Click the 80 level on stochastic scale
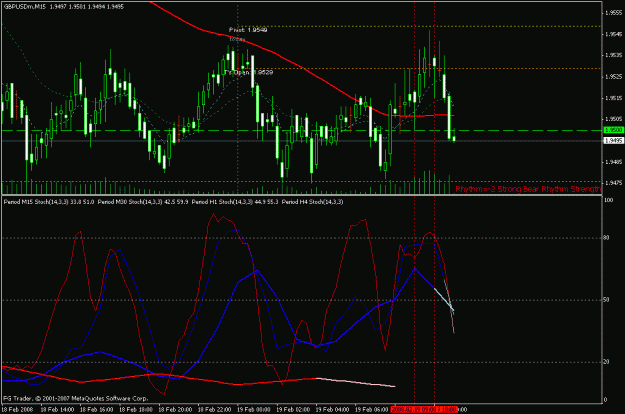This screenshot has width=625, height=414. [607, 238]
